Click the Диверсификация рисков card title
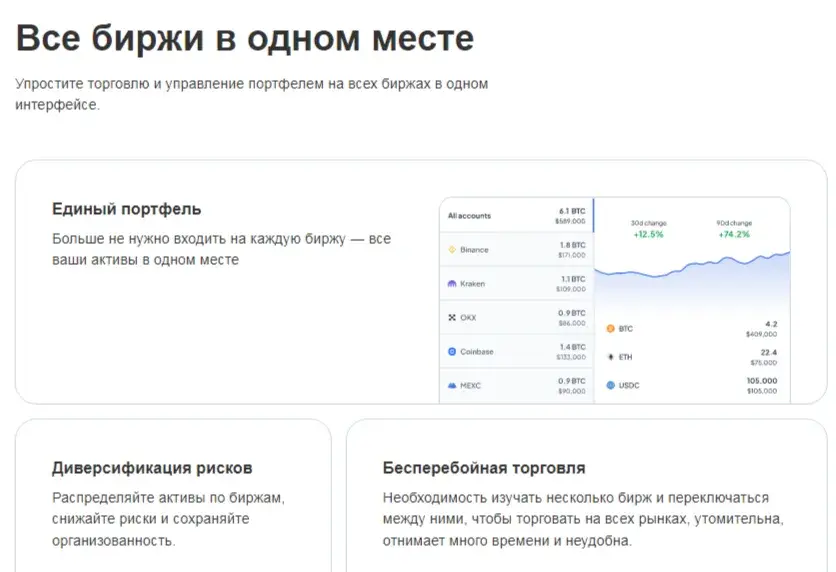Viewport: 836px width, 572px height. pyautogui.click(x=152, y=468)
